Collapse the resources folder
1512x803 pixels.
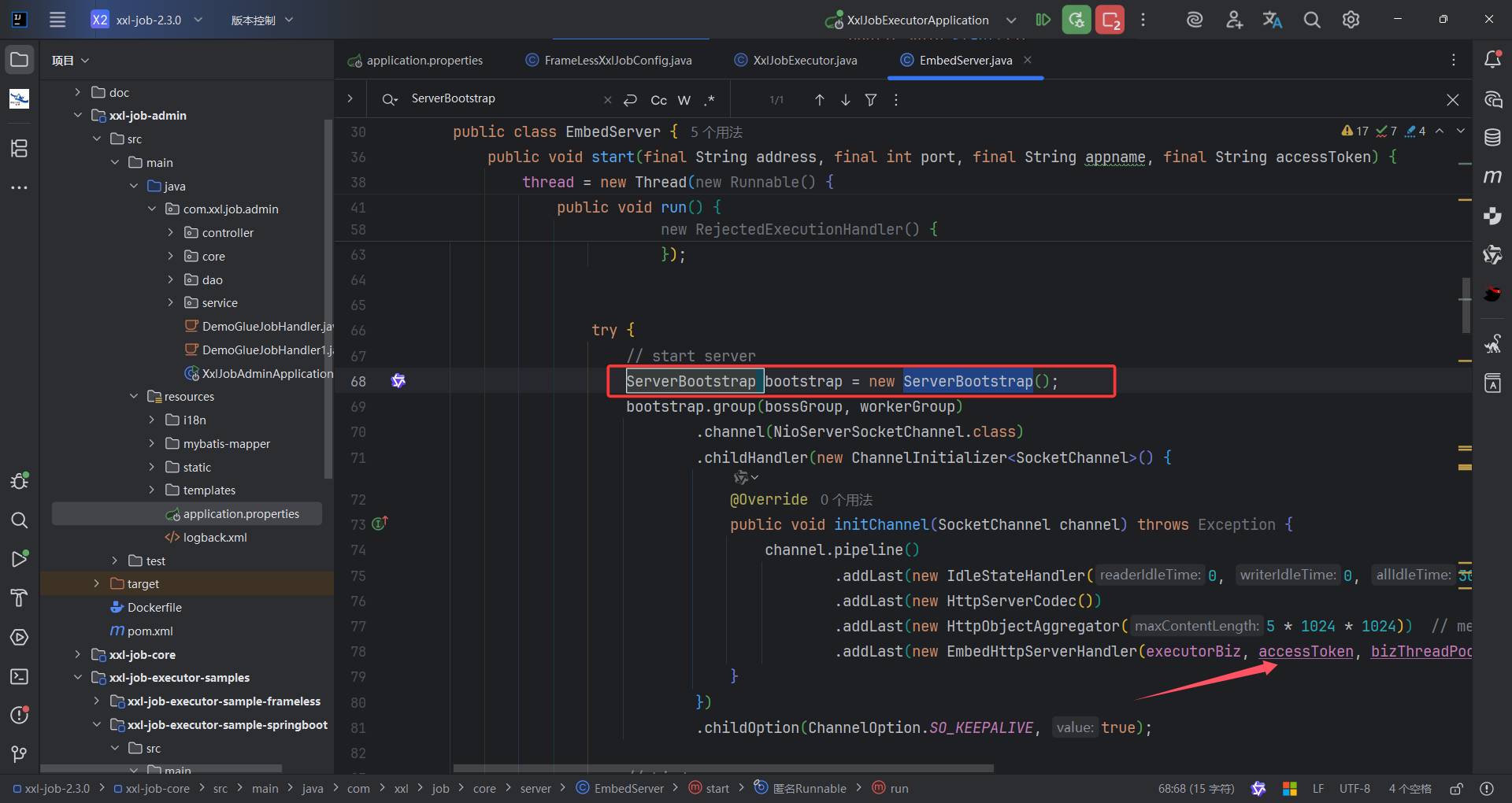(x=134, y=396)
